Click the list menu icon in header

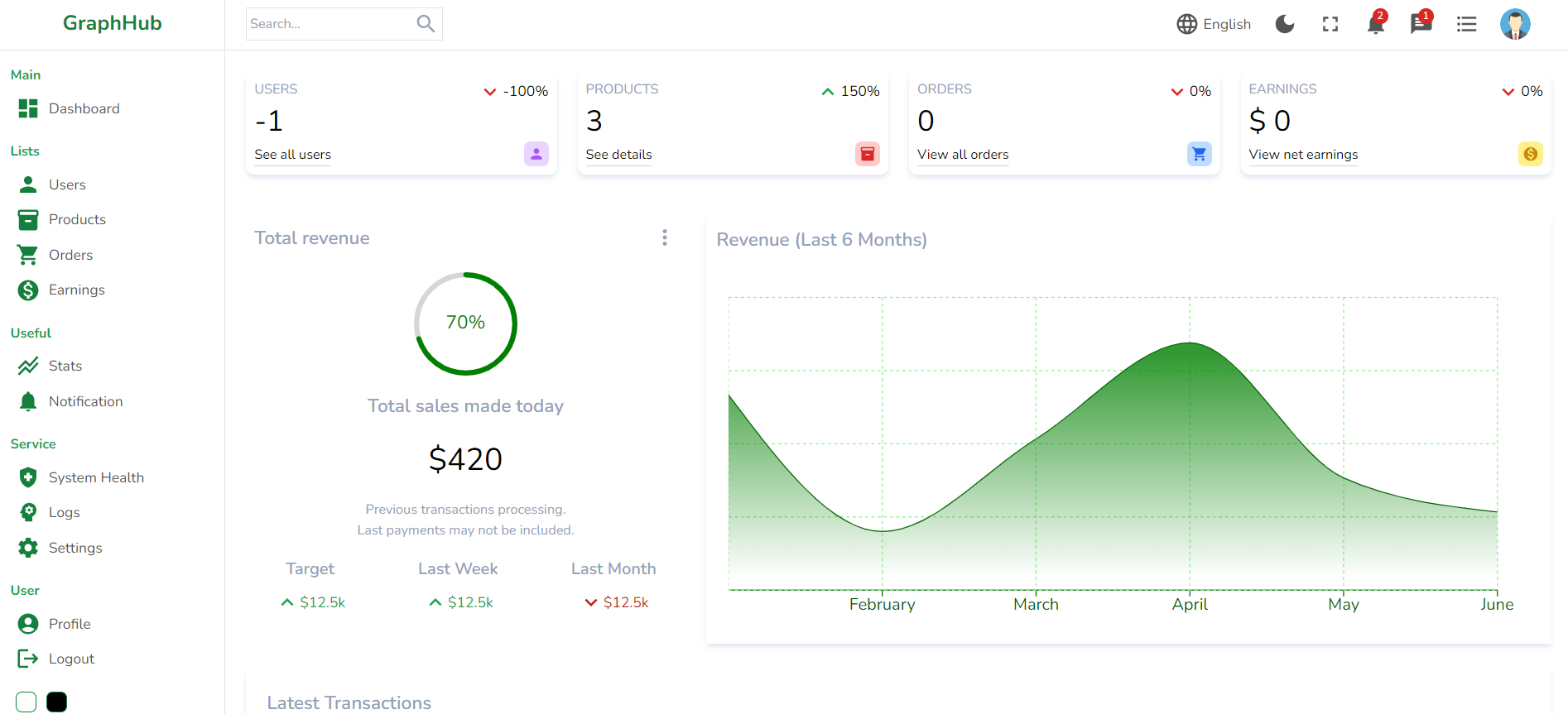[1466, 24]
